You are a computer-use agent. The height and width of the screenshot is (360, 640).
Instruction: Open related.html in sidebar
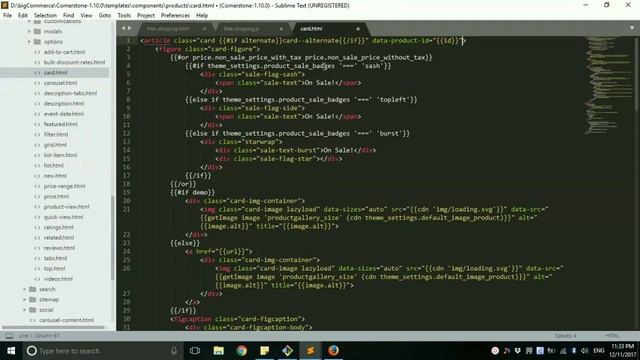pos(59,238)
